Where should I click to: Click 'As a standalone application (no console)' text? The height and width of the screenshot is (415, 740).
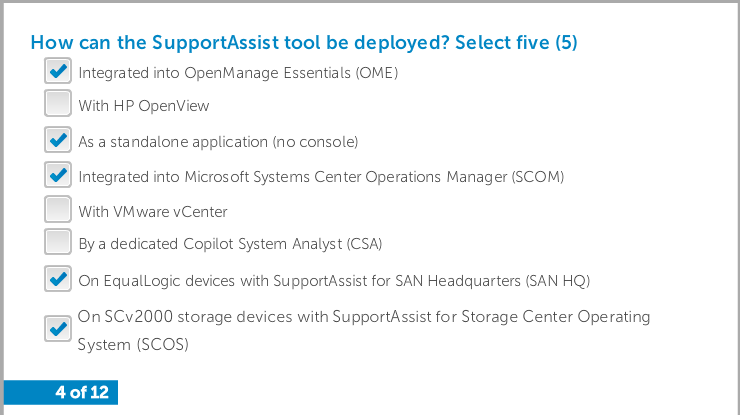218,142
